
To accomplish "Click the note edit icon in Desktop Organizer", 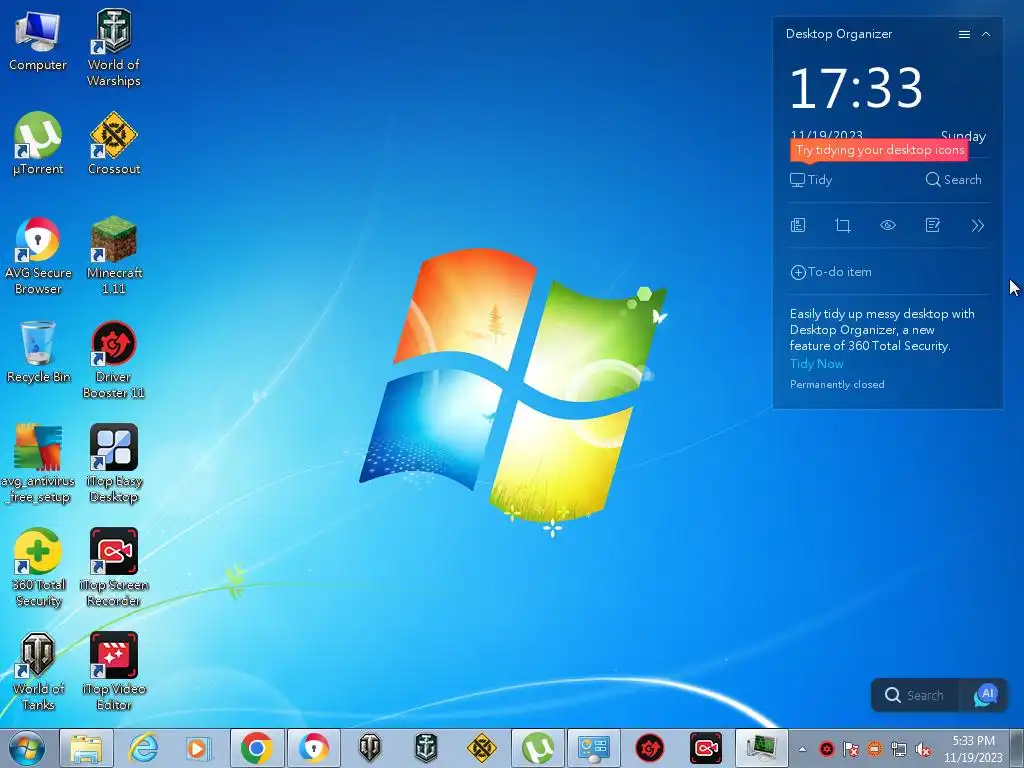I will (x=933, y=225).
